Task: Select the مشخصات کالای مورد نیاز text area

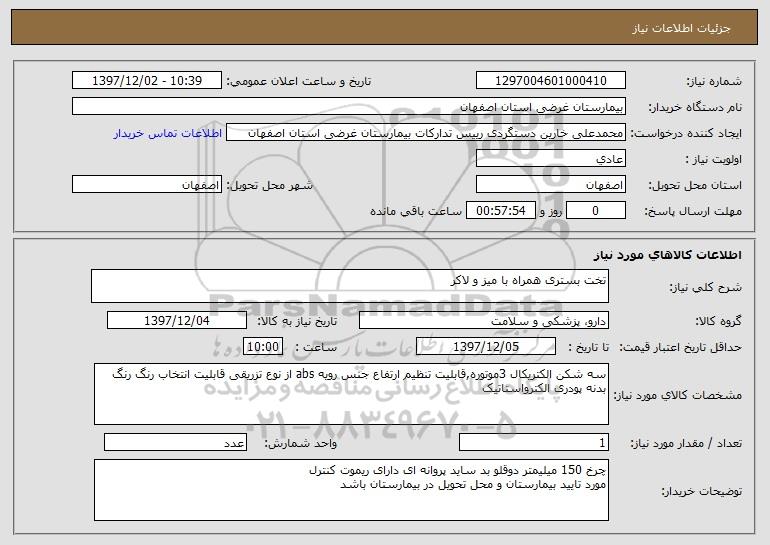Action: pos(351,394)
